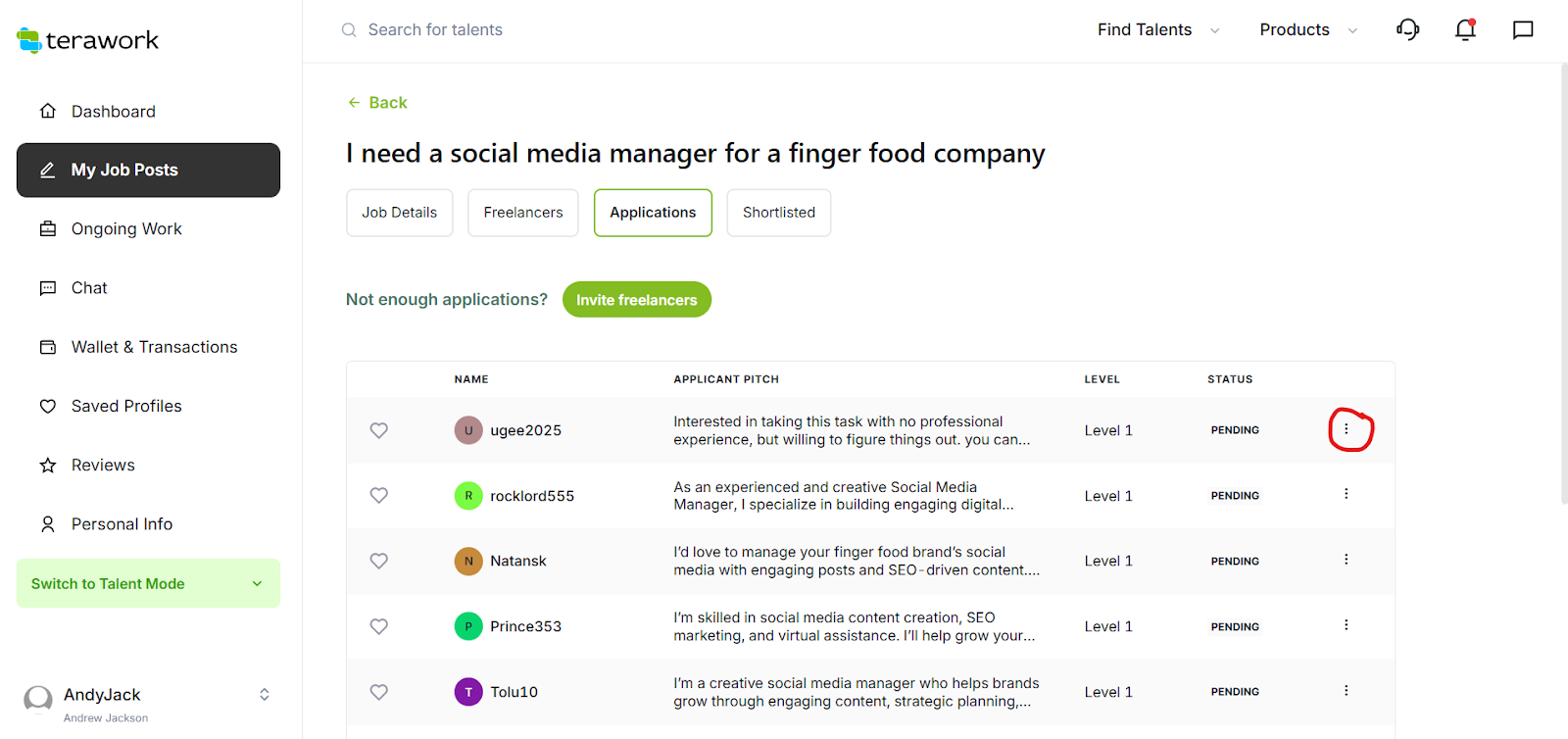Expand Switch to Talent Mode selector
Viewport: 1568px width, 739px height.
(x=148, y=583)
